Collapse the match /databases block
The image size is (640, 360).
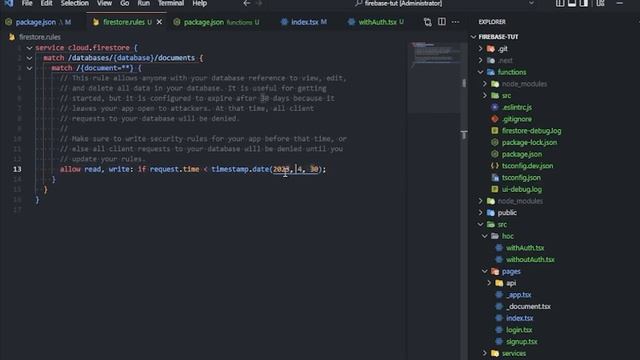tap(29, 58)
